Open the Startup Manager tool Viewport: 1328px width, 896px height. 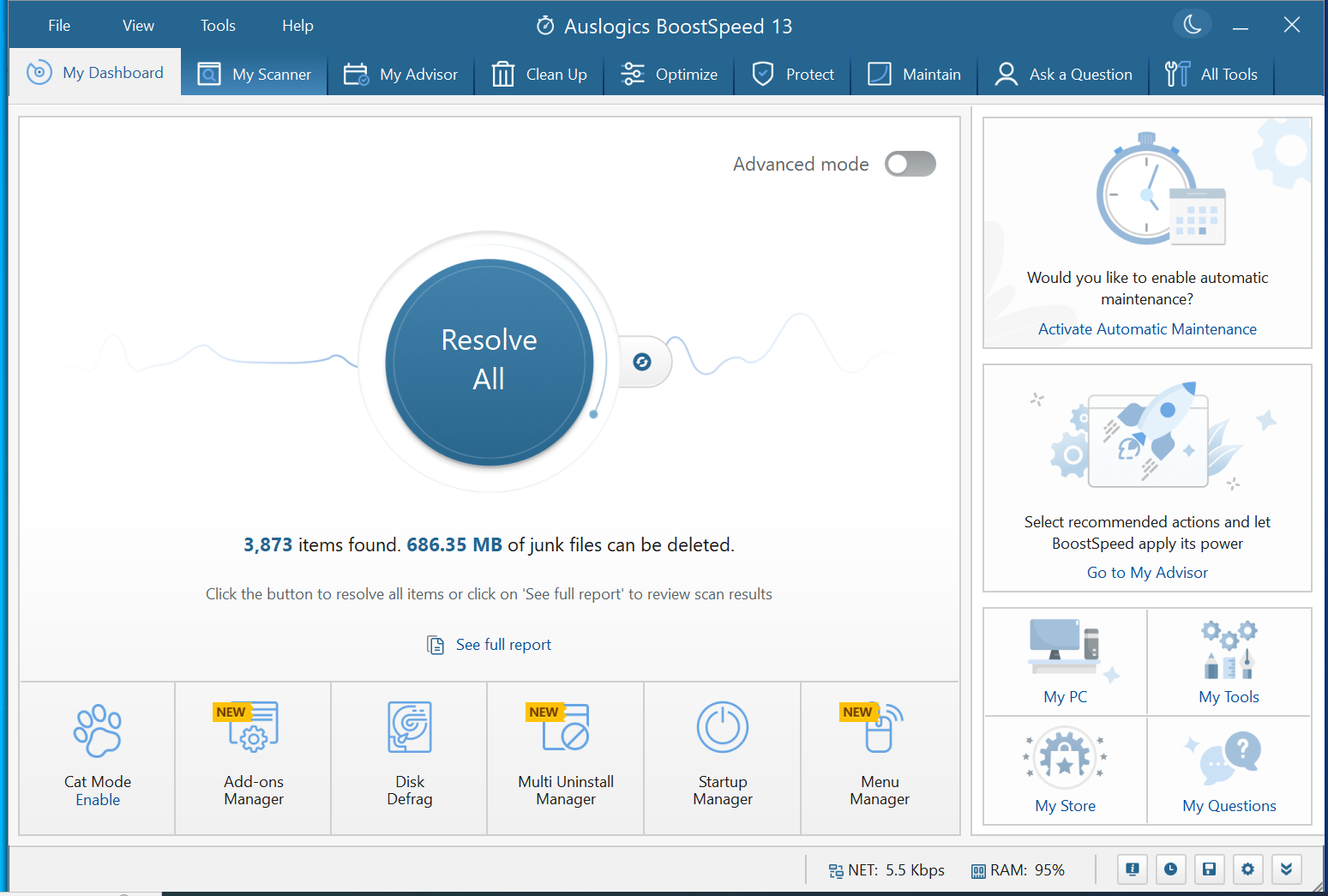click(723, 758)
